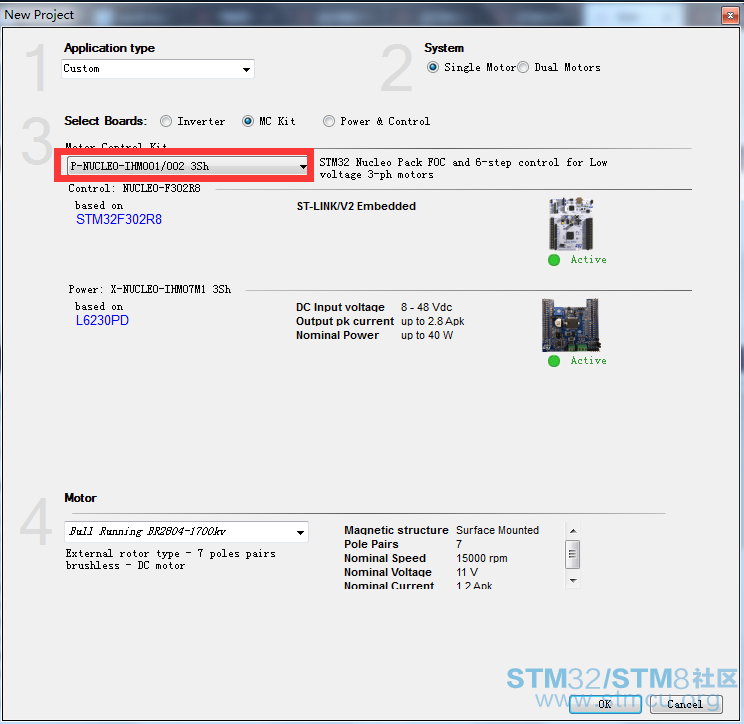Open the L6230PD link
The image size is (744, 724).
pos(102,320)
